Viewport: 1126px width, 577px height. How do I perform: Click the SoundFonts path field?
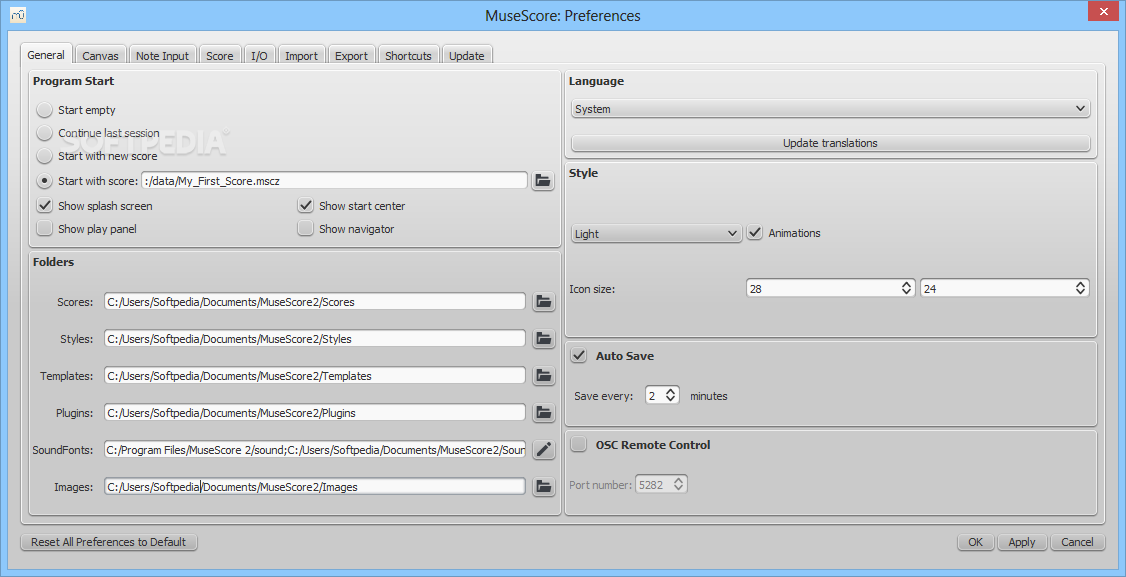315,450
